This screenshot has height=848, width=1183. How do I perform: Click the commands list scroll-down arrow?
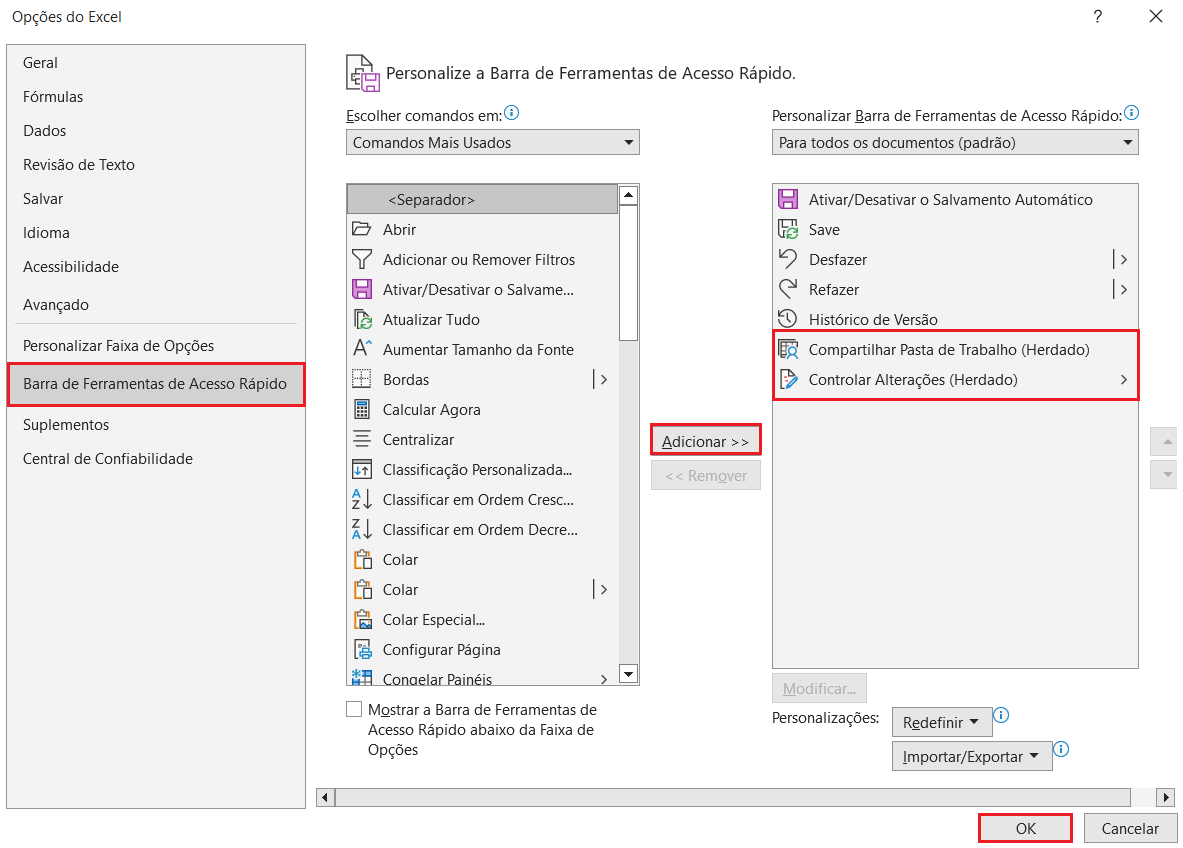point(628,674)
